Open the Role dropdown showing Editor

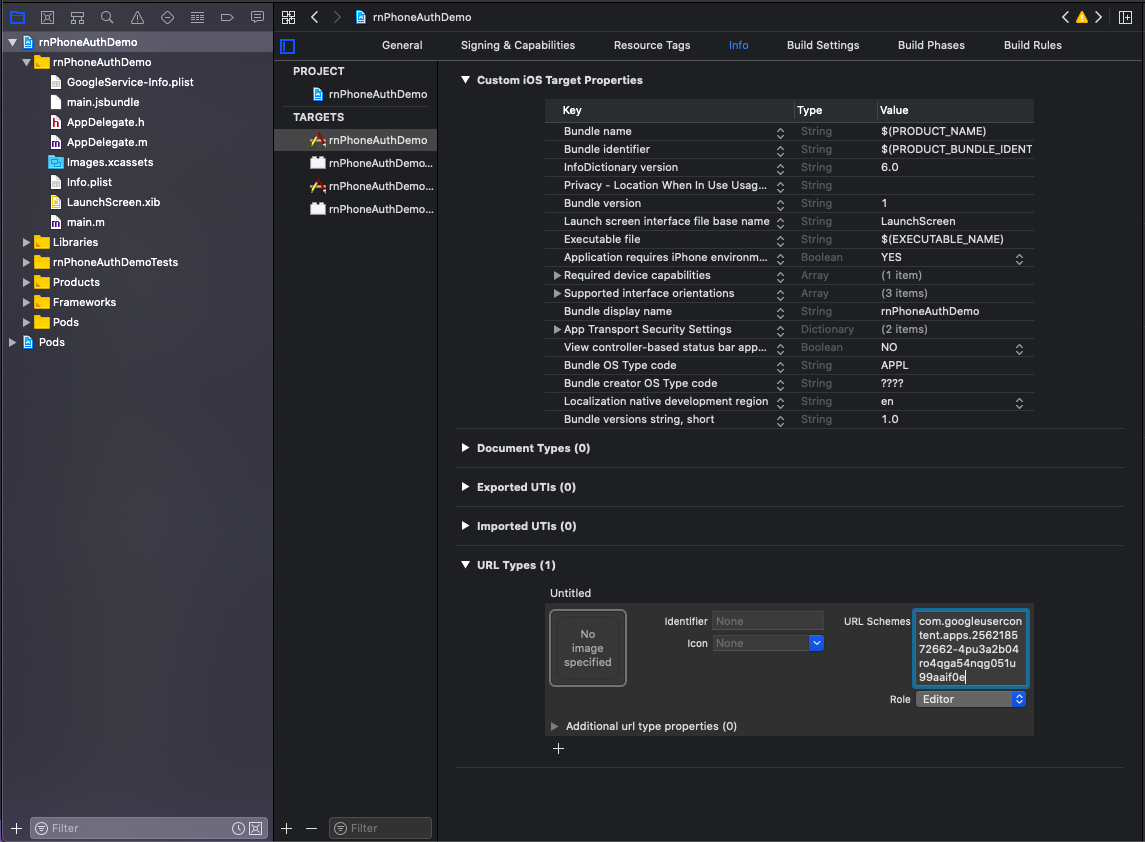click(970, 699)
